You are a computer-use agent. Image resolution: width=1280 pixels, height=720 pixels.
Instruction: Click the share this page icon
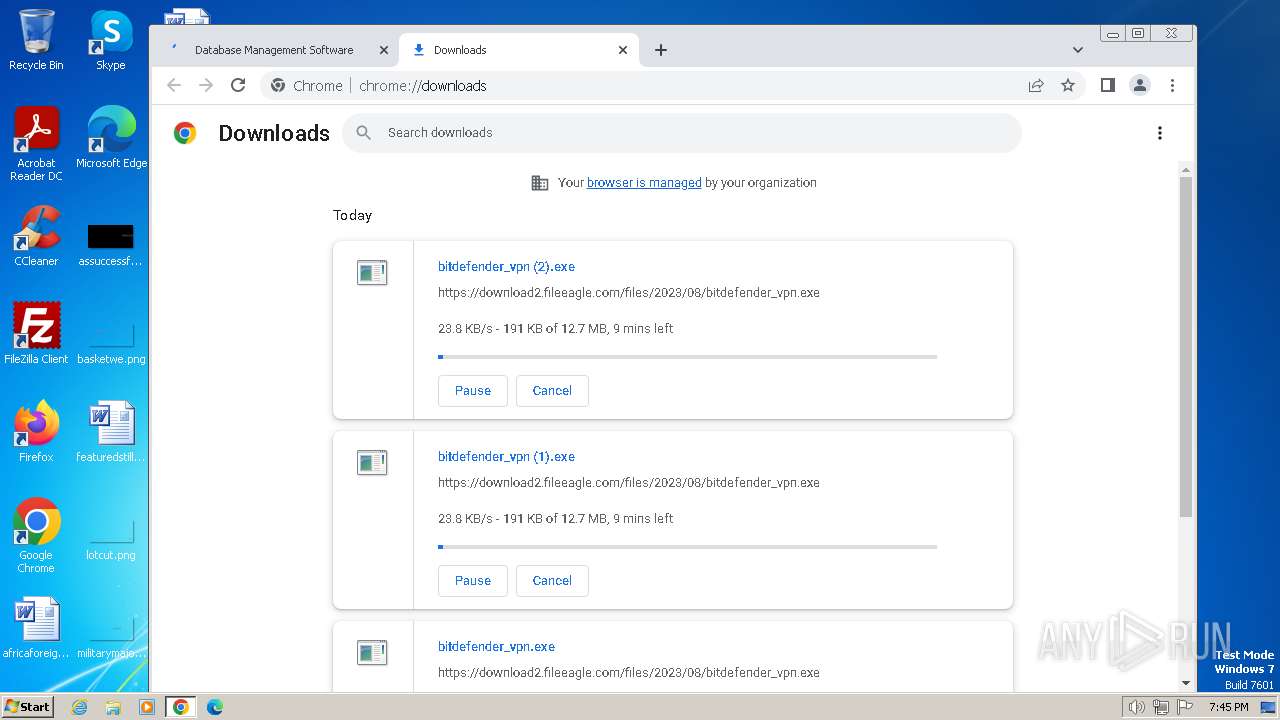pos(1036,86)
